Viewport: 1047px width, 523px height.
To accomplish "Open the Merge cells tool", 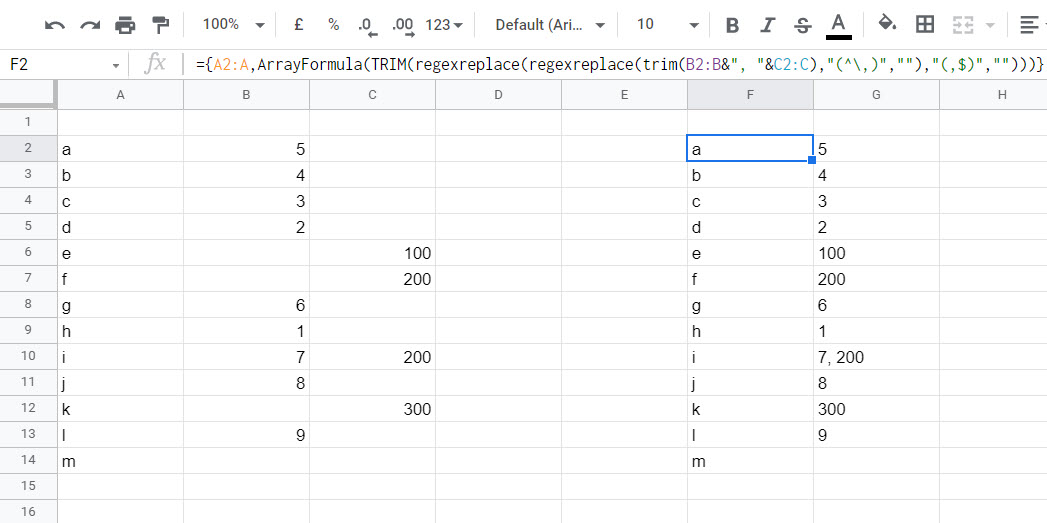I will (962, 25).
